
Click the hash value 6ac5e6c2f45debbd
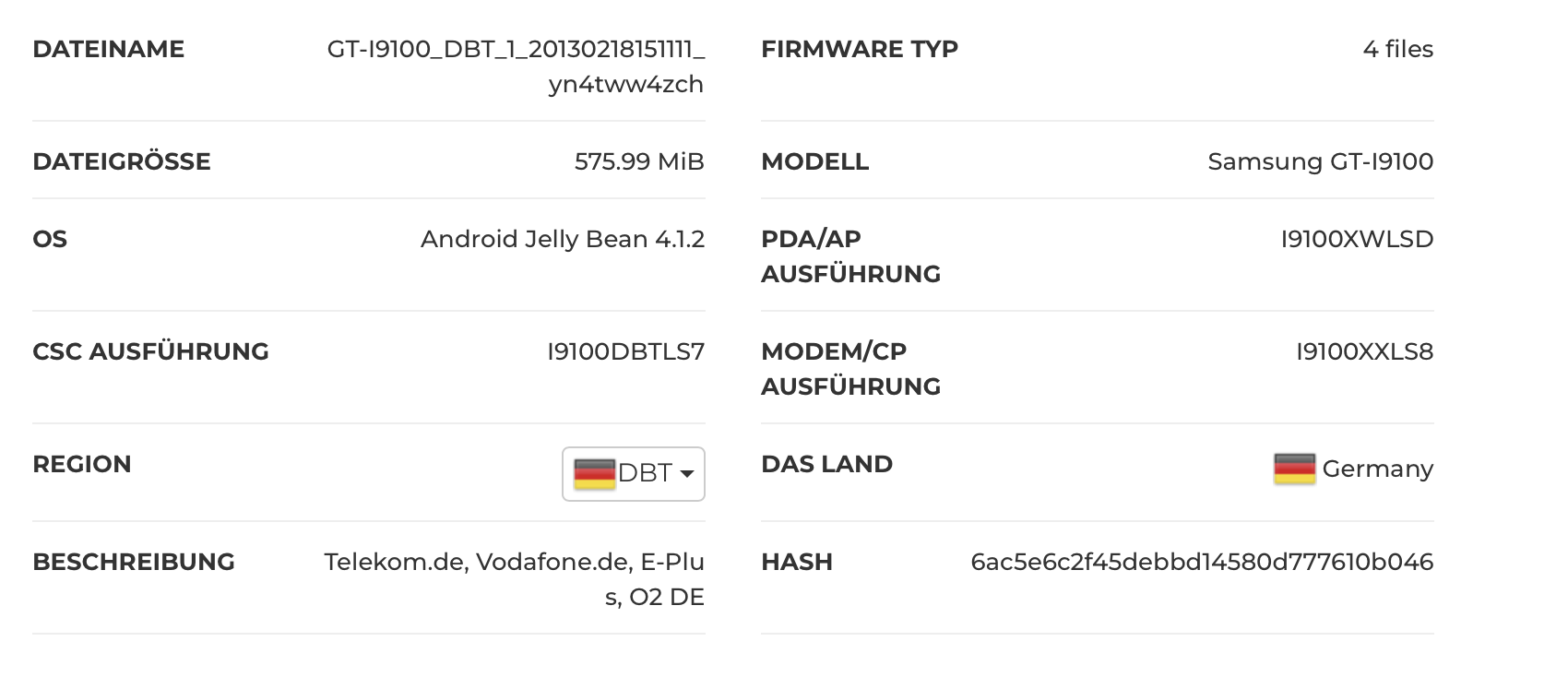1202,562
